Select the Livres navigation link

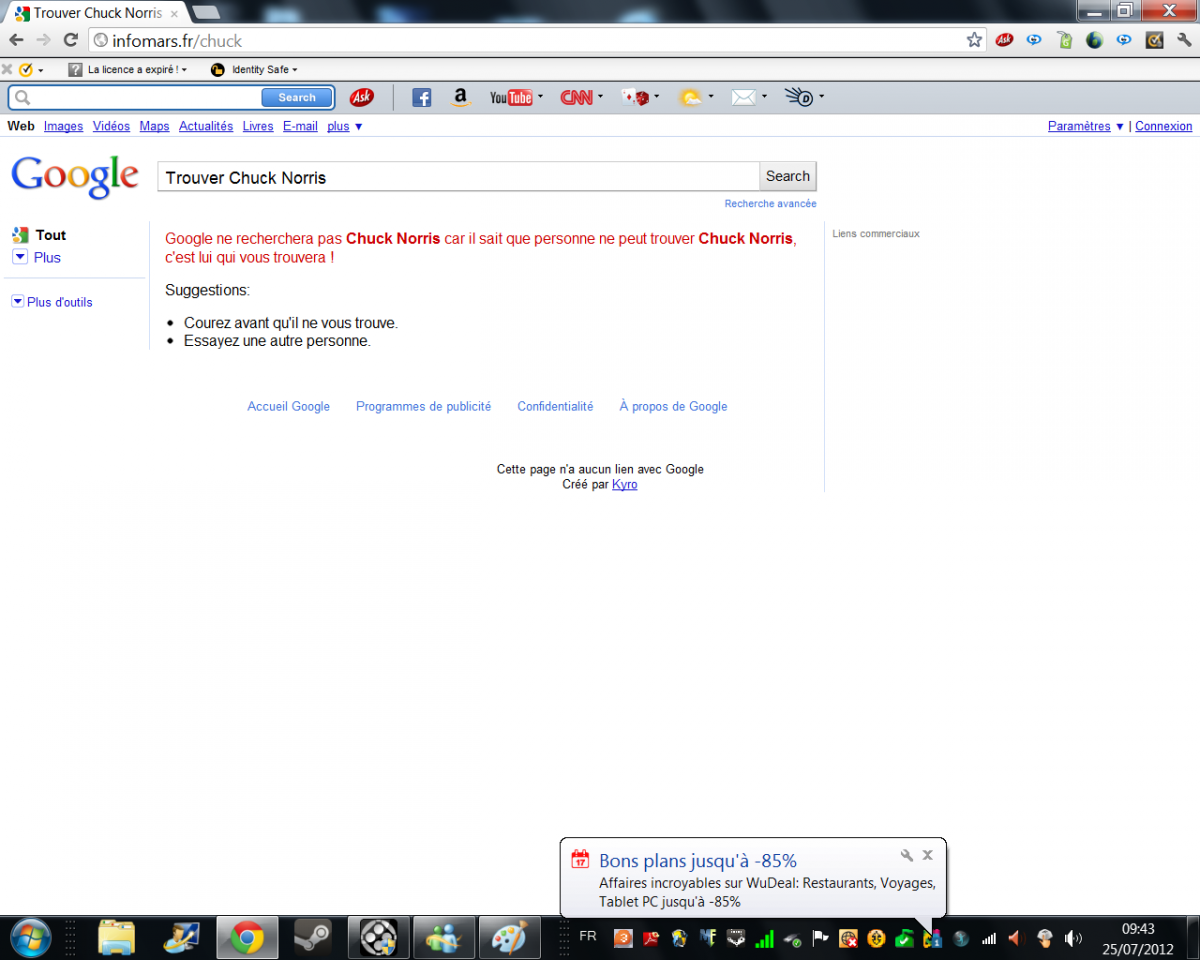(x=258, y=126)
